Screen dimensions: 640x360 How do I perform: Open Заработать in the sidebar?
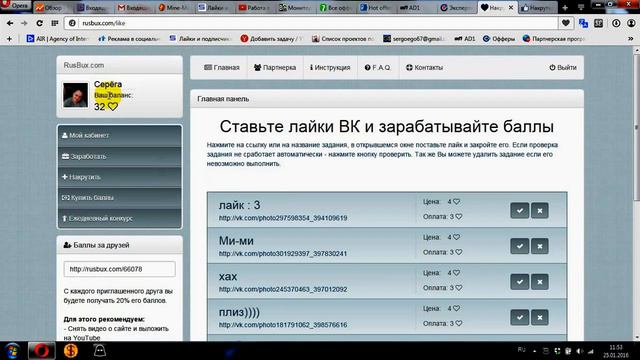[x=120, y=156]
